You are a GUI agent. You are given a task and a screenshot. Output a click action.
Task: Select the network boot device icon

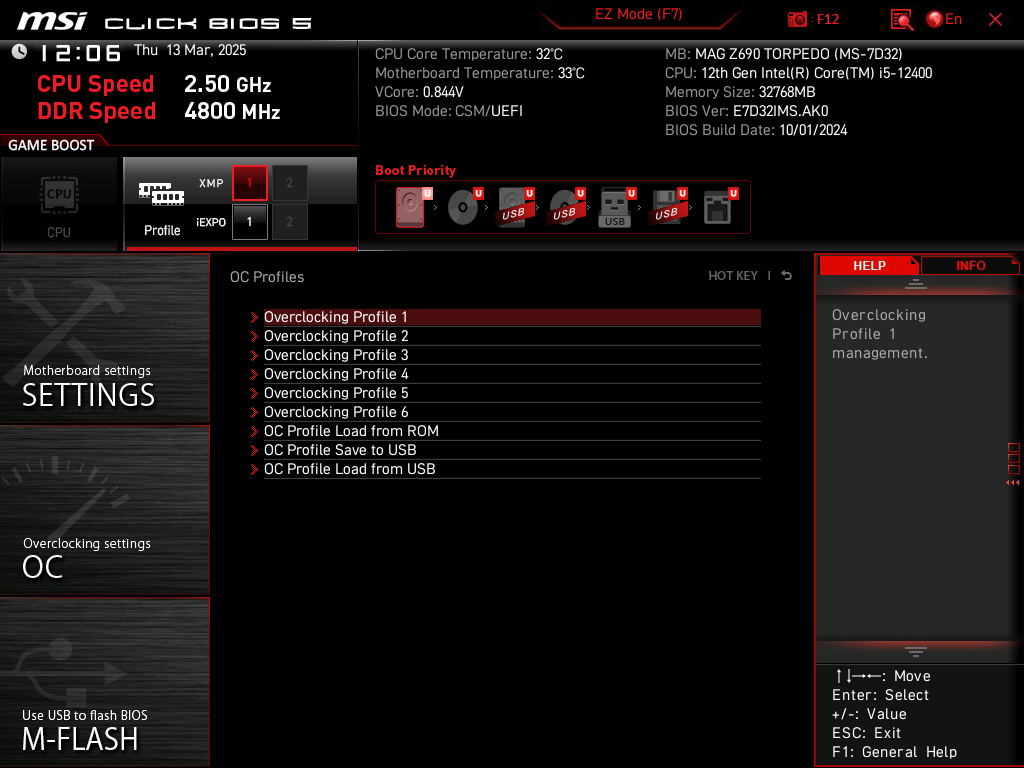click(x=720, y=207)
